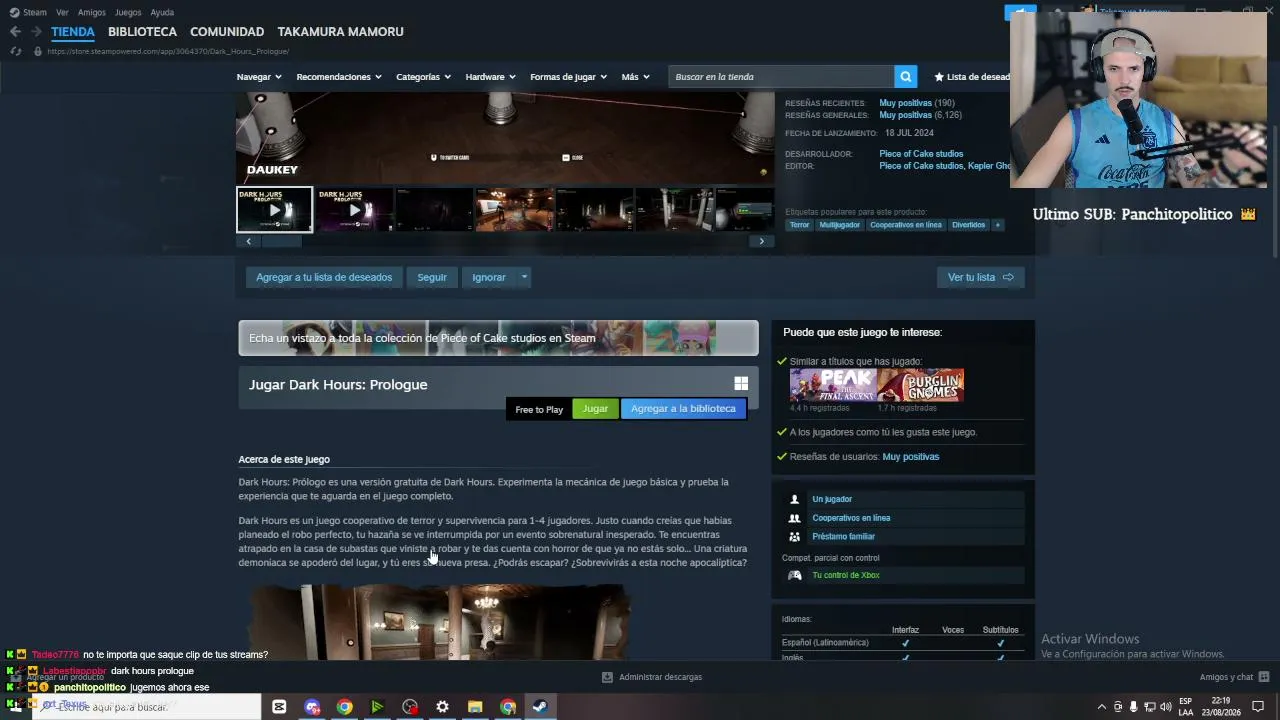This screenshot has height=720, width=1280.
Task: Go forward with the Steam forward arrow
Action: pos(36,32)
